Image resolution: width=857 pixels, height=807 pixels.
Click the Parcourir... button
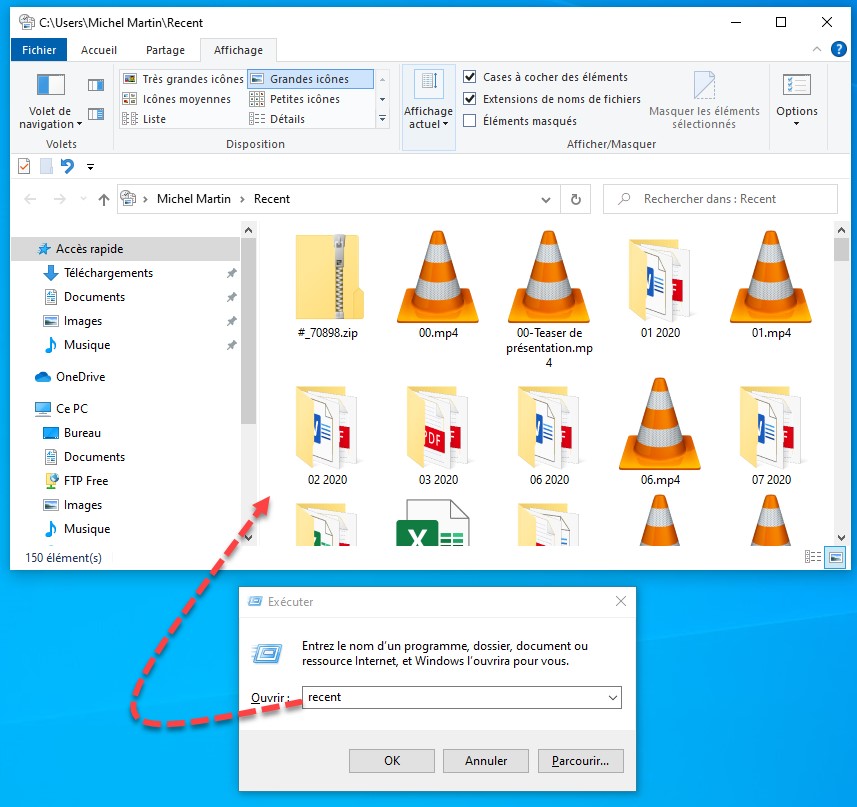[x=580, y=761]
